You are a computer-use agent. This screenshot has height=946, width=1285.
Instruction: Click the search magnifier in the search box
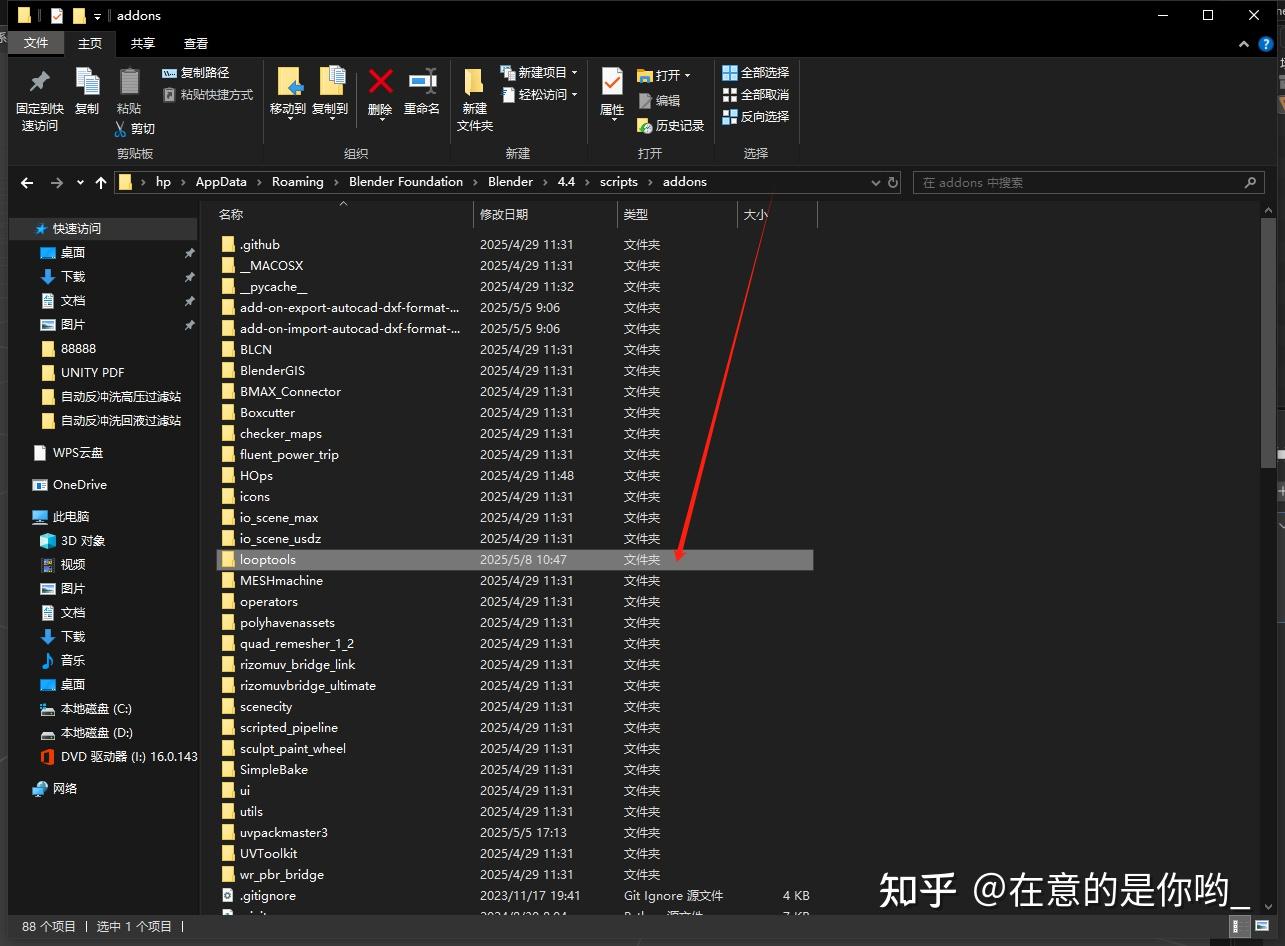click(1250, 183)
